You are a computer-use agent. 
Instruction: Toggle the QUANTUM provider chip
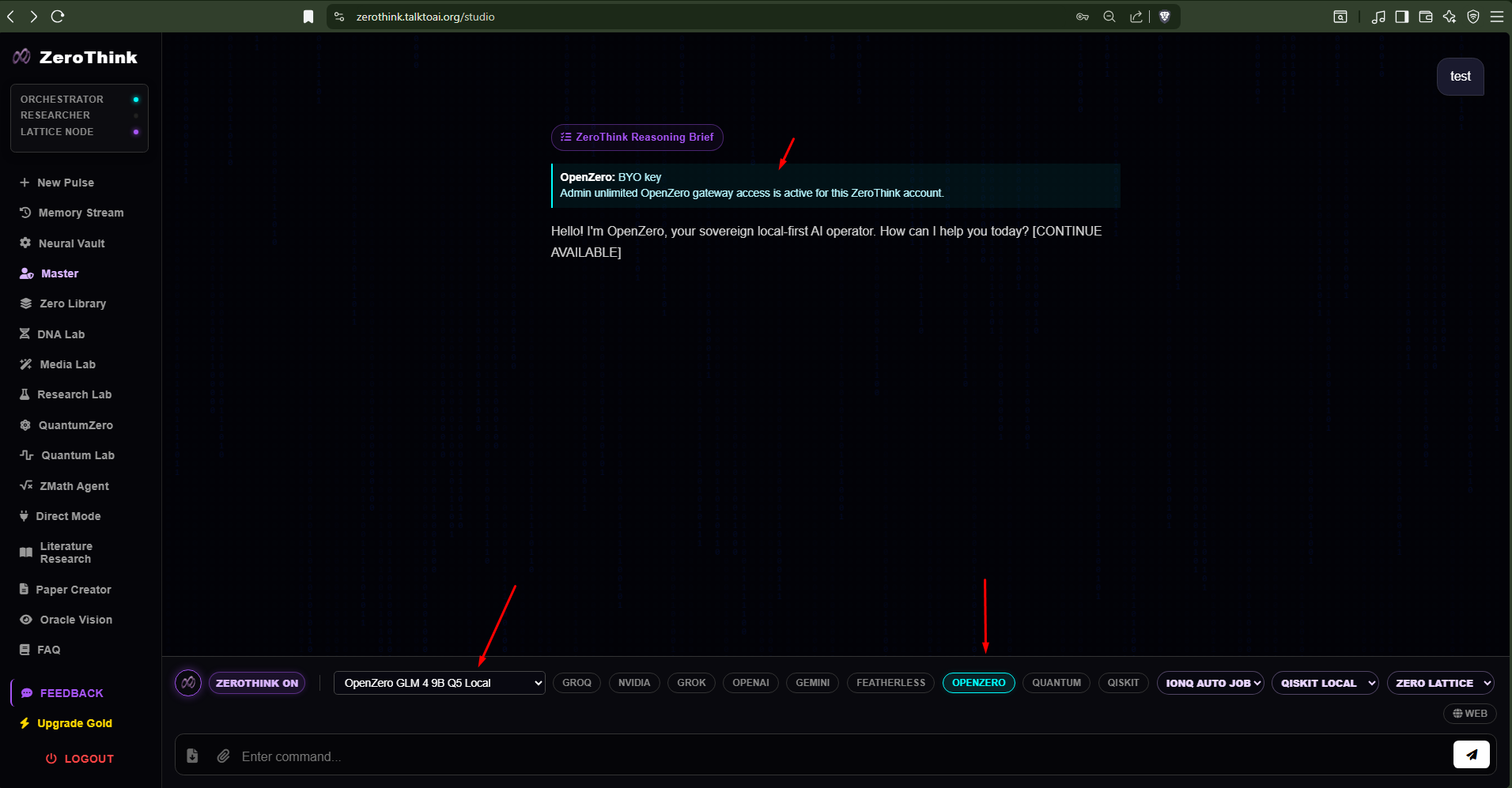click(x=1057, y=683)
